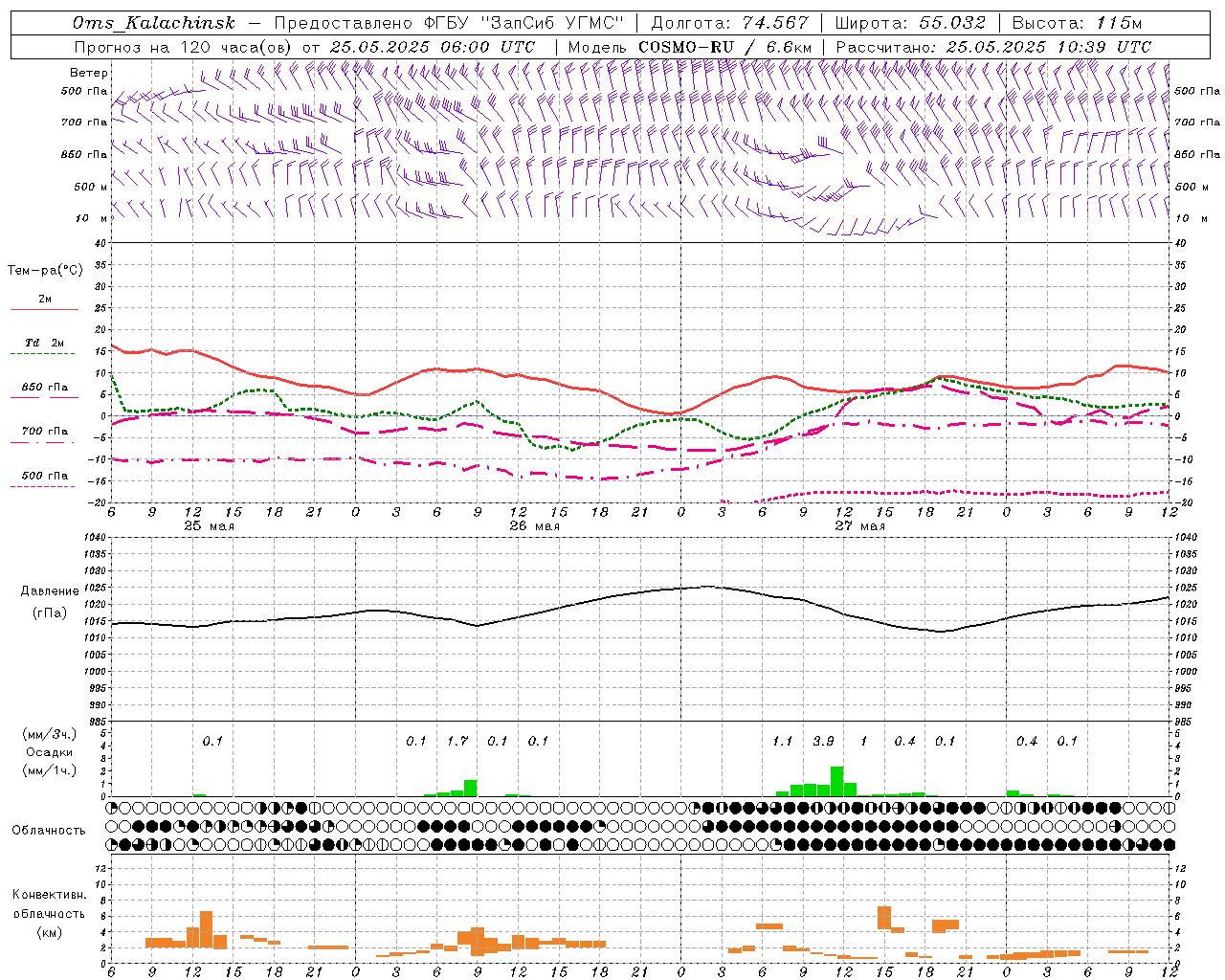Viewport: 1225px width, 980px height.
Task: Click the Ветер wind panel label
Action: 89,73
